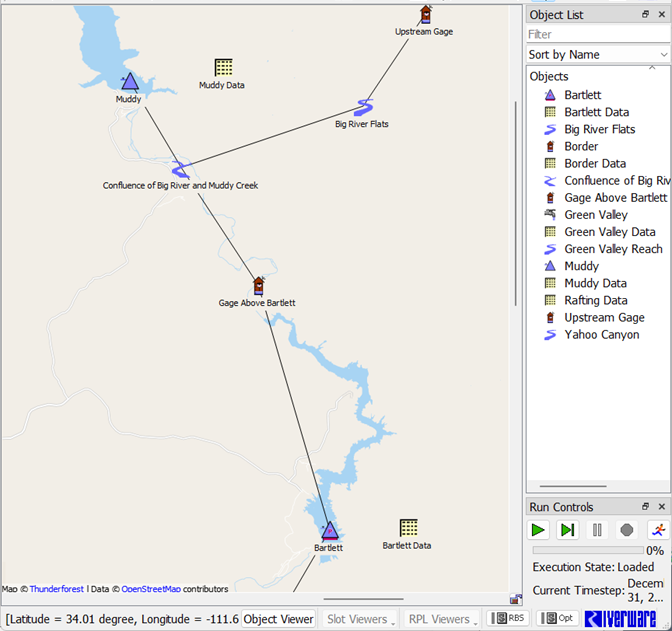Viewport: 672px width, 631px height.
Task: Open the Slot Viewers dropdown
Action: 360,619
